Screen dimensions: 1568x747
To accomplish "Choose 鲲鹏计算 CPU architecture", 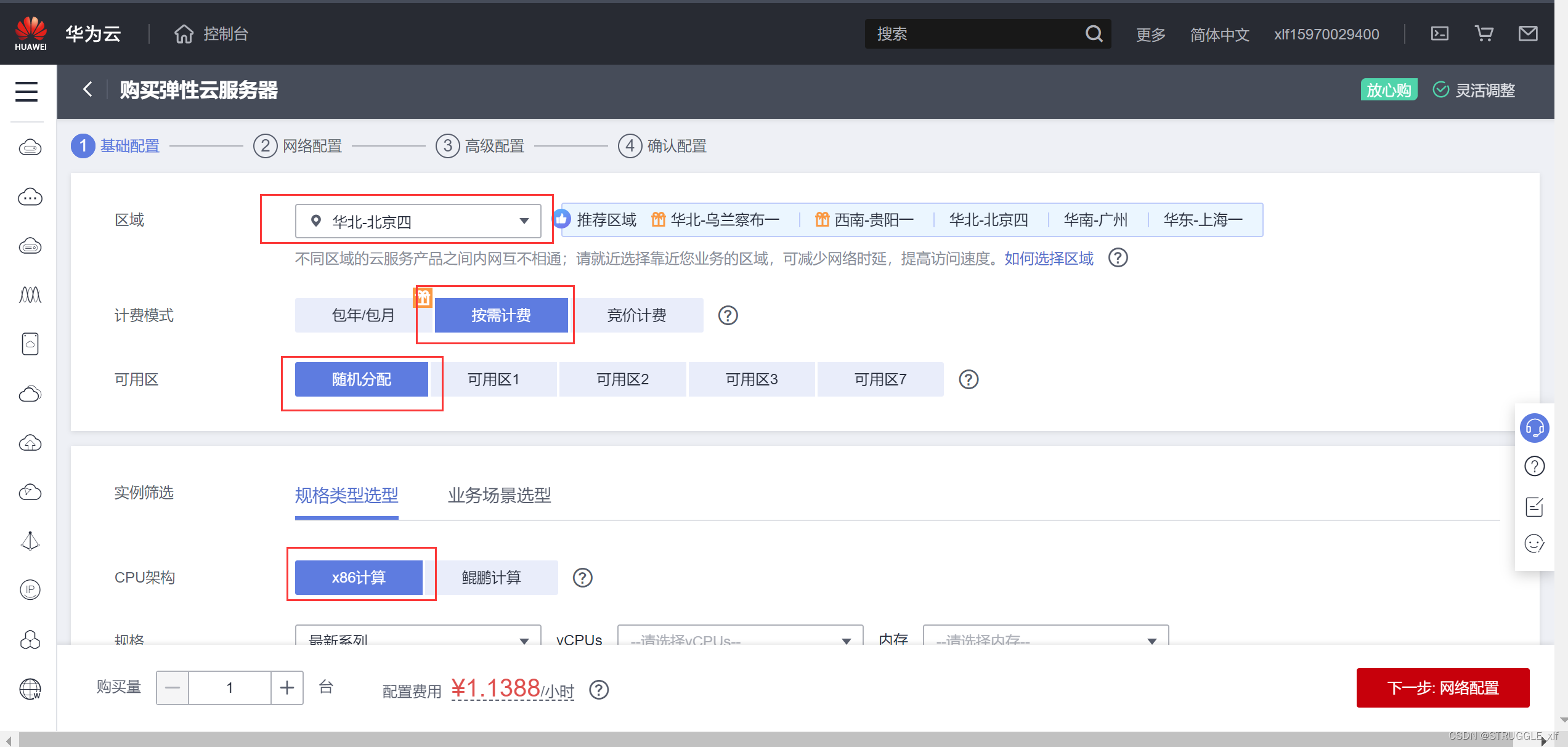I will coord(491,578).
